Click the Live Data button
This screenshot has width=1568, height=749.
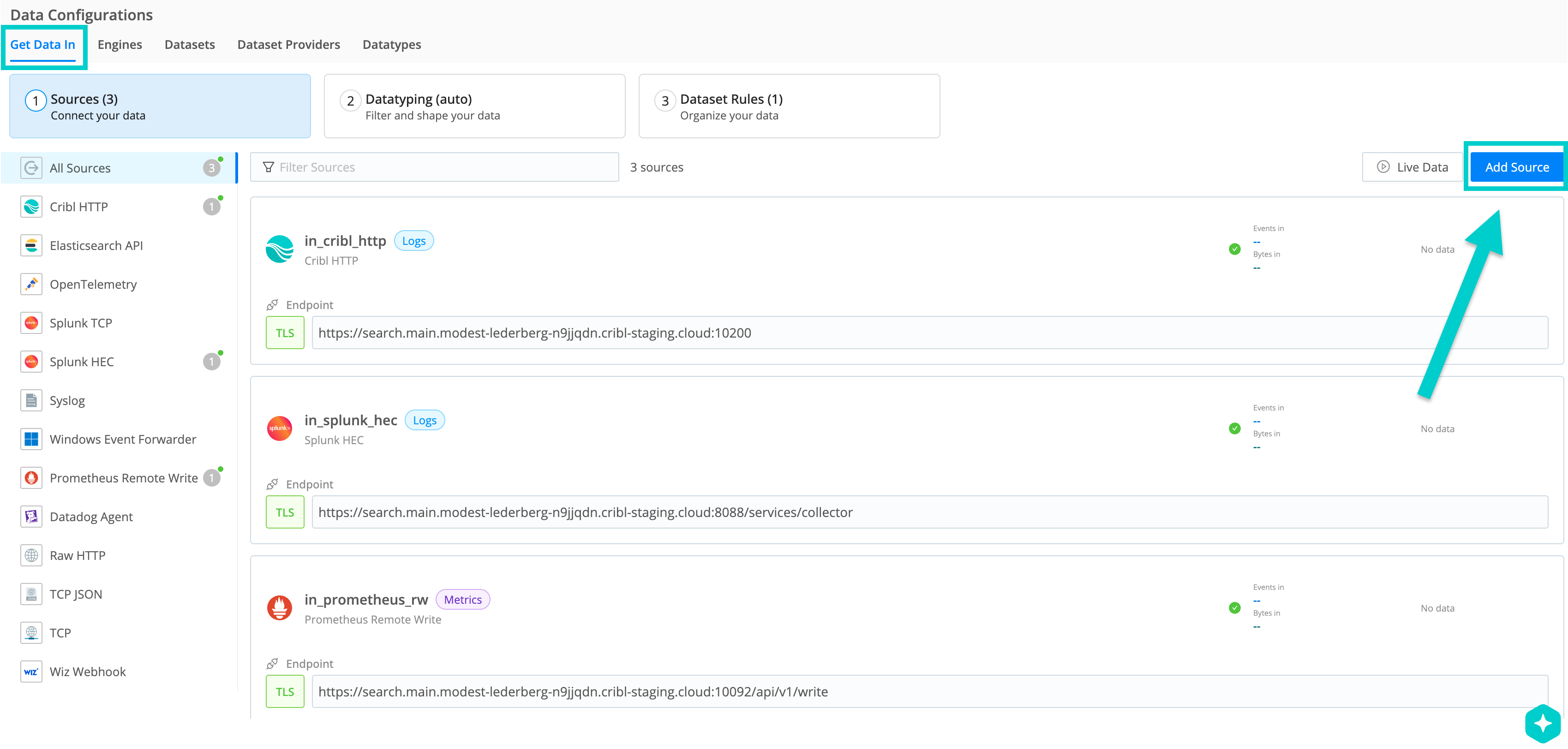click(x=1413, y=166)
